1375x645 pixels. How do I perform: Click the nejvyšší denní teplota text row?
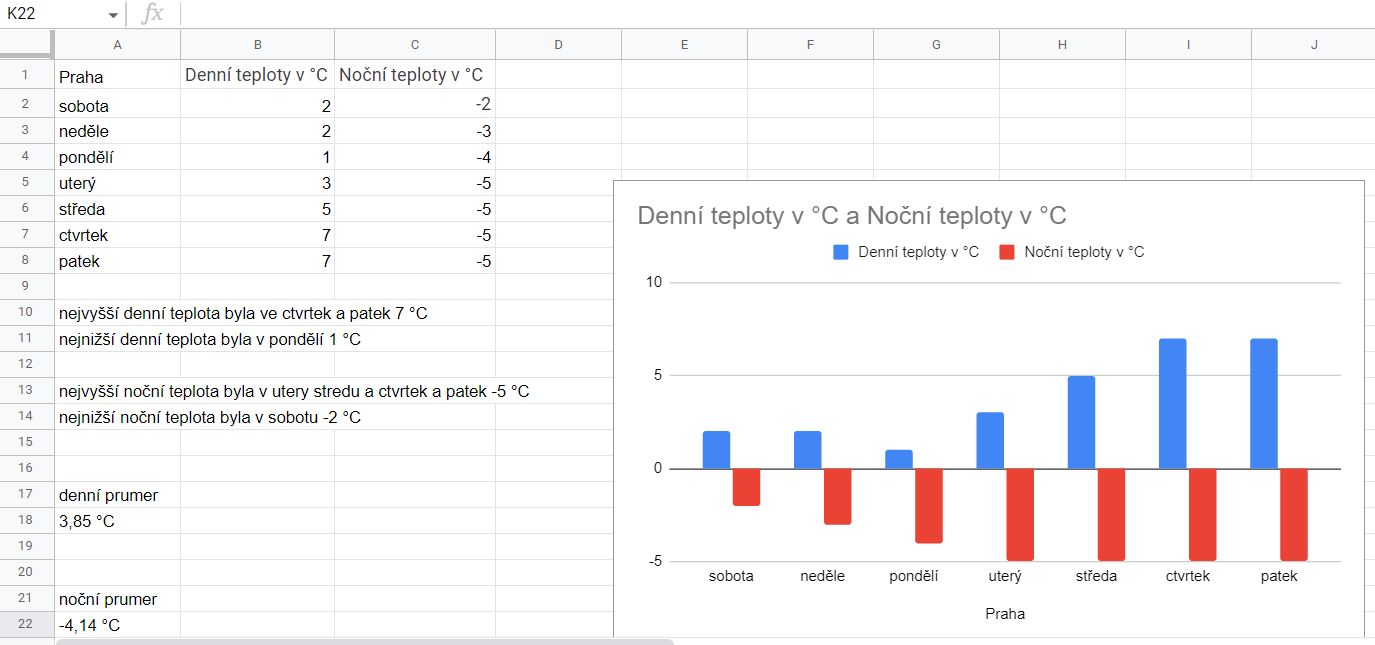click(x=243, y=313)
